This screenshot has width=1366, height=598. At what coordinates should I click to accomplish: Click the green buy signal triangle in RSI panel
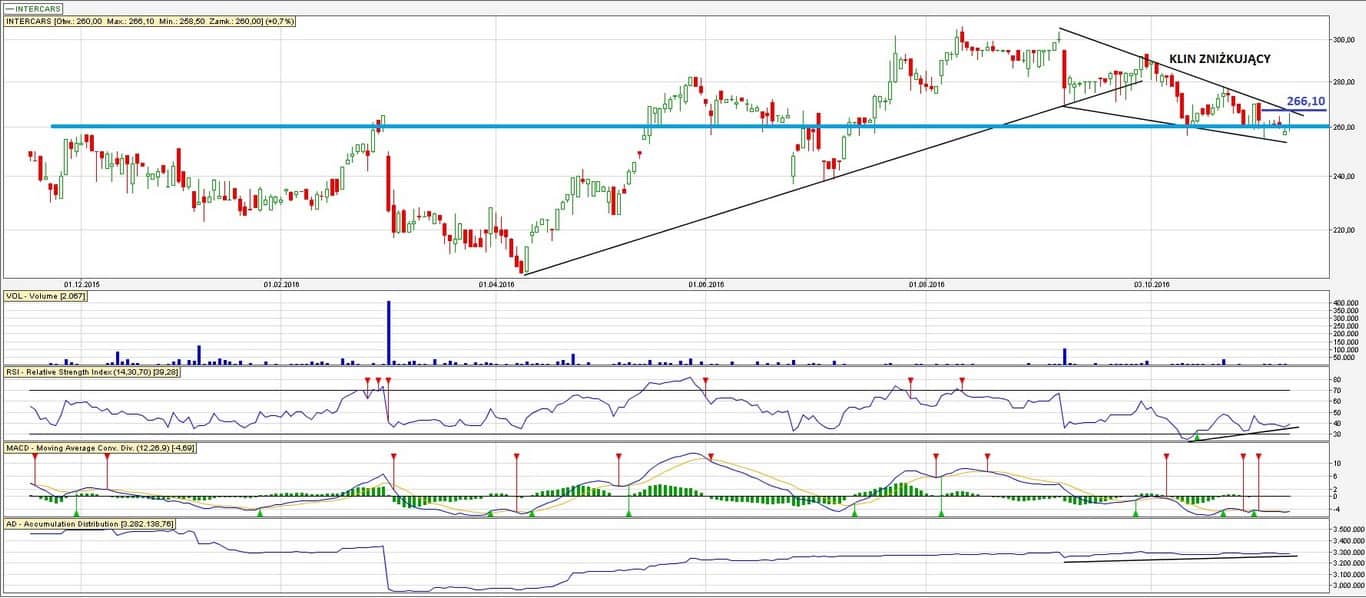(x=1197, y=437)
